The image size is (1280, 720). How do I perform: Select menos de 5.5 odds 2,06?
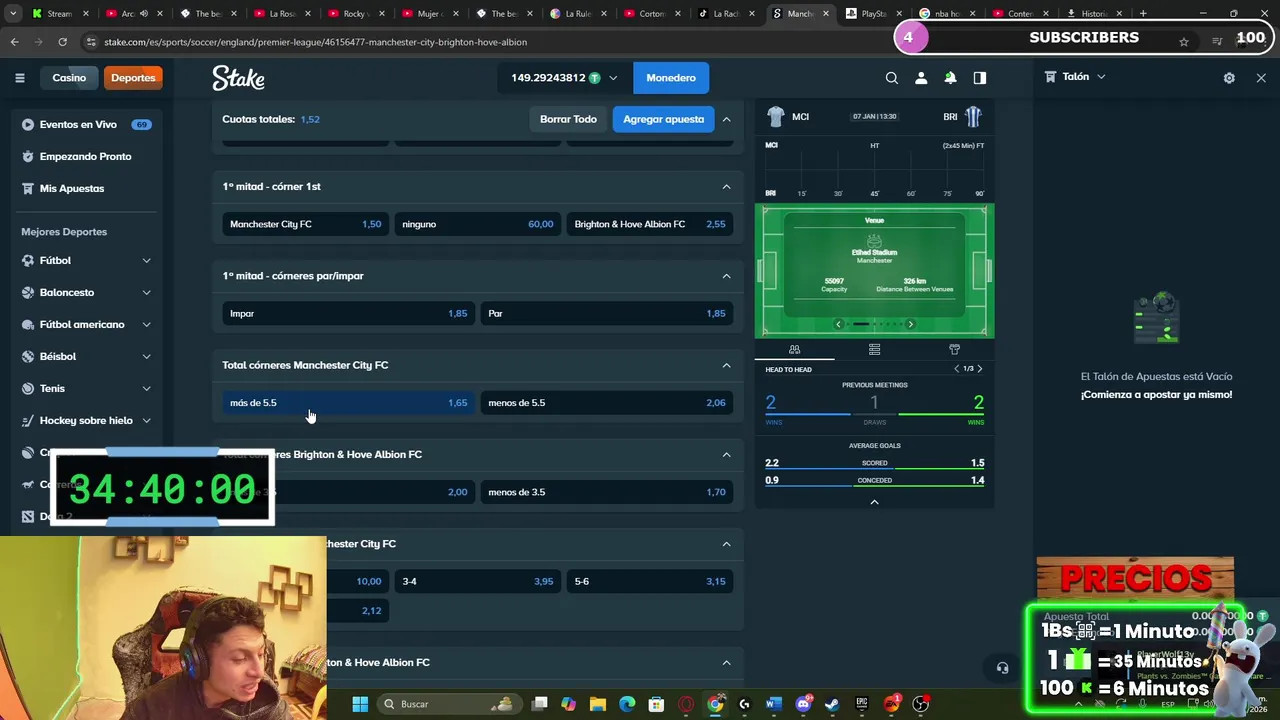click(x=607, y=403)
